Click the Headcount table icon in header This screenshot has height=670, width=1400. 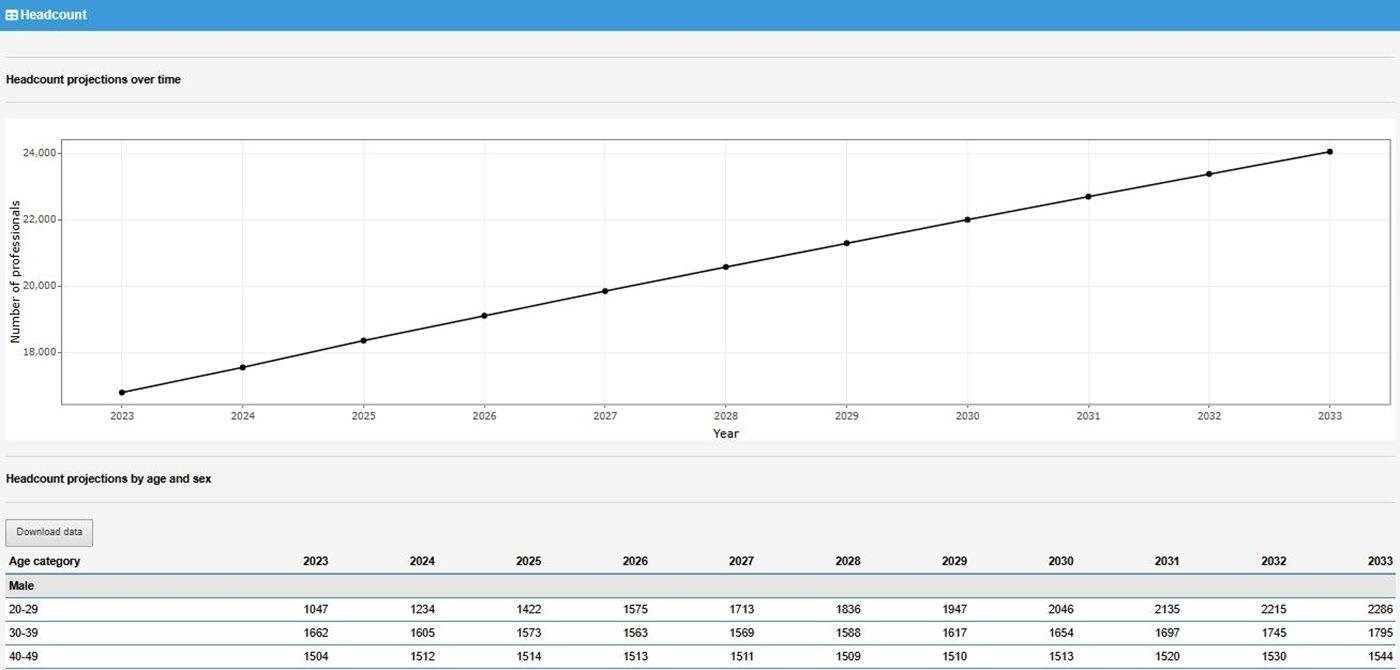coord(12,15)
